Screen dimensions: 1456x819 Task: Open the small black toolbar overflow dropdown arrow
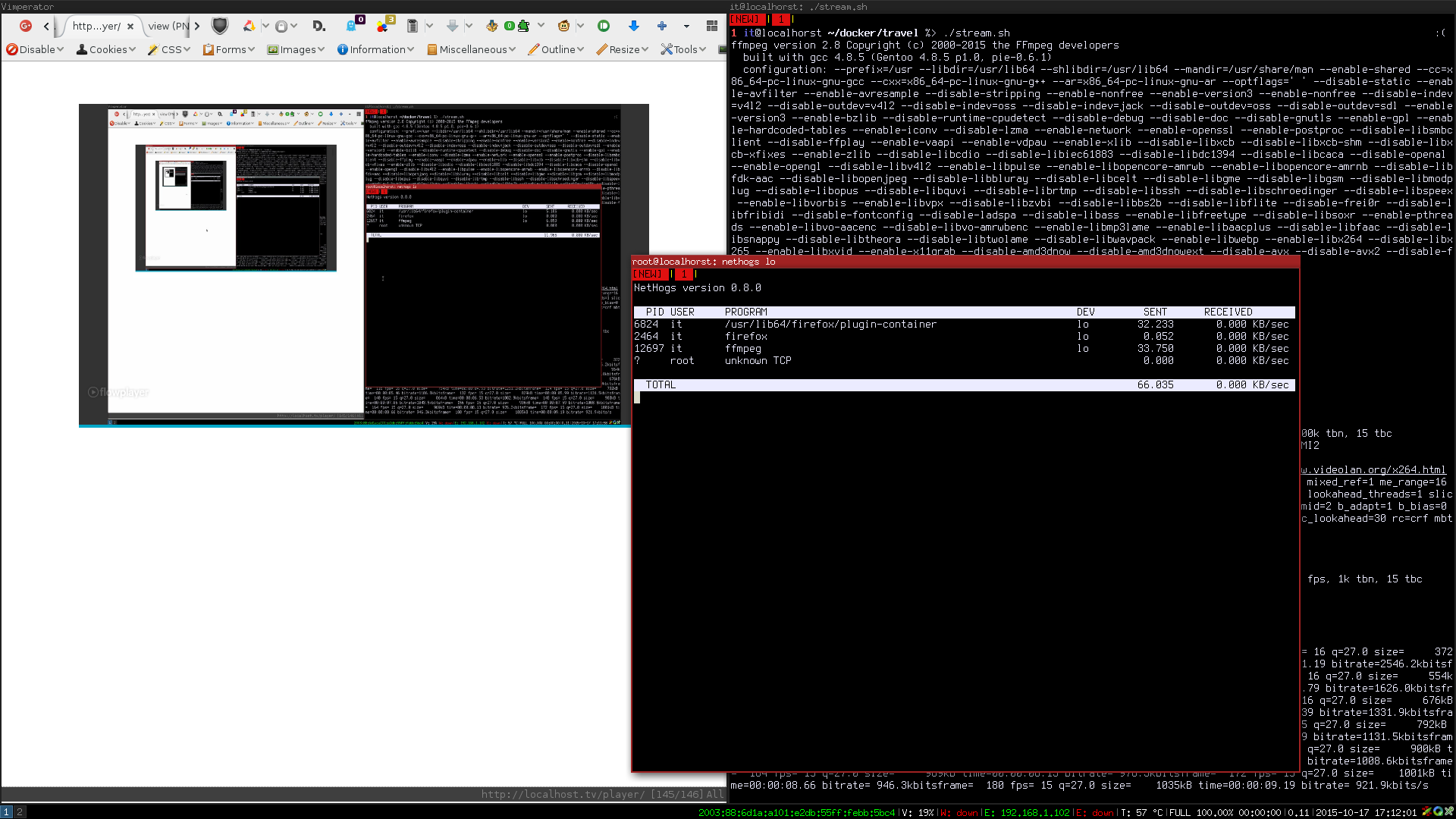click(x=686, y=27)
